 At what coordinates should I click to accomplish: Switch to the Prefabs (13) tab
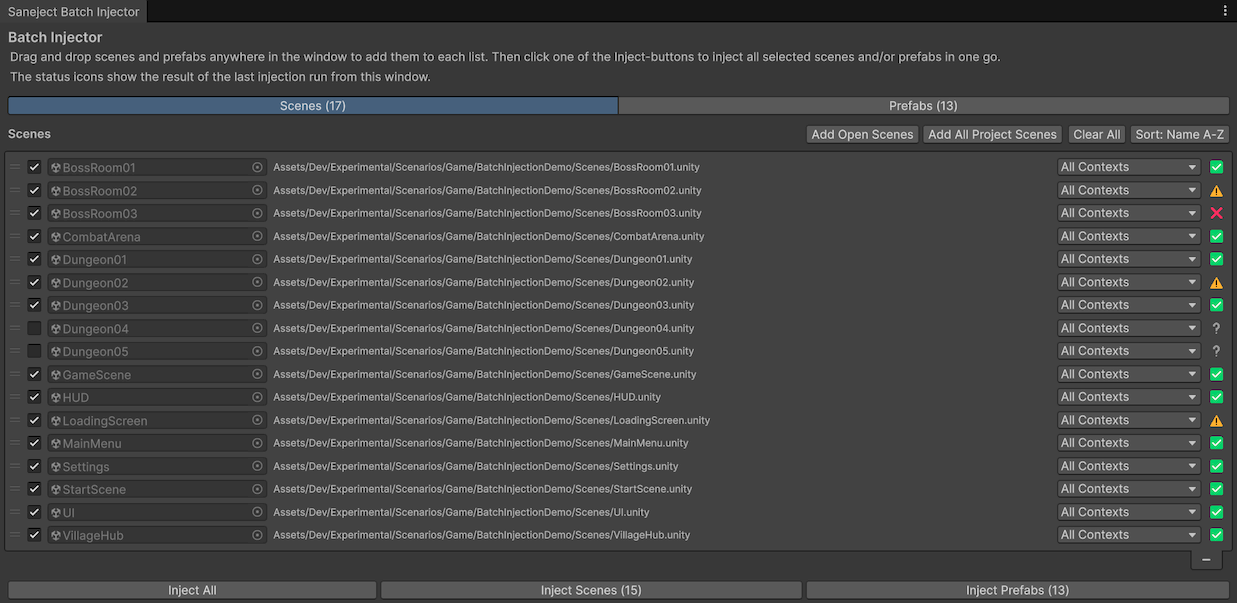point(923,105)
